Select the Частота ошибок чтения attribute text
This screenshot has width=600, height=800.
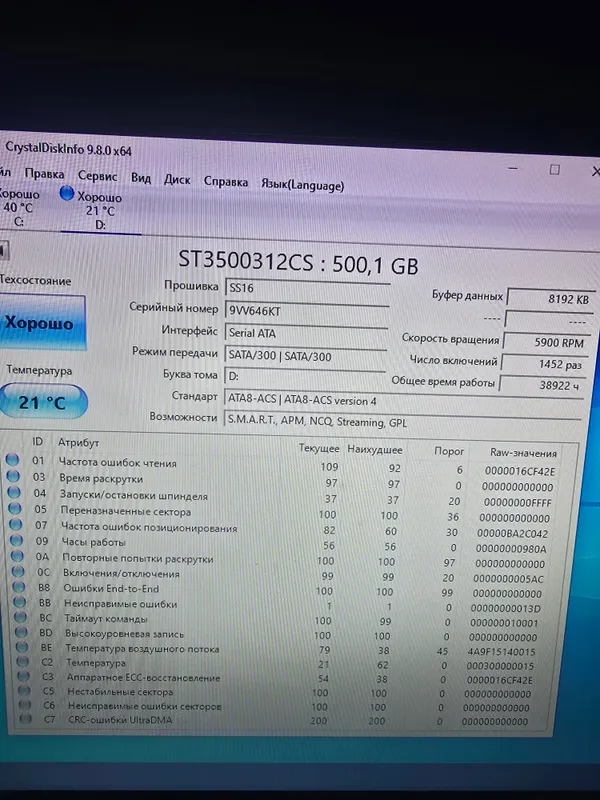117,462
